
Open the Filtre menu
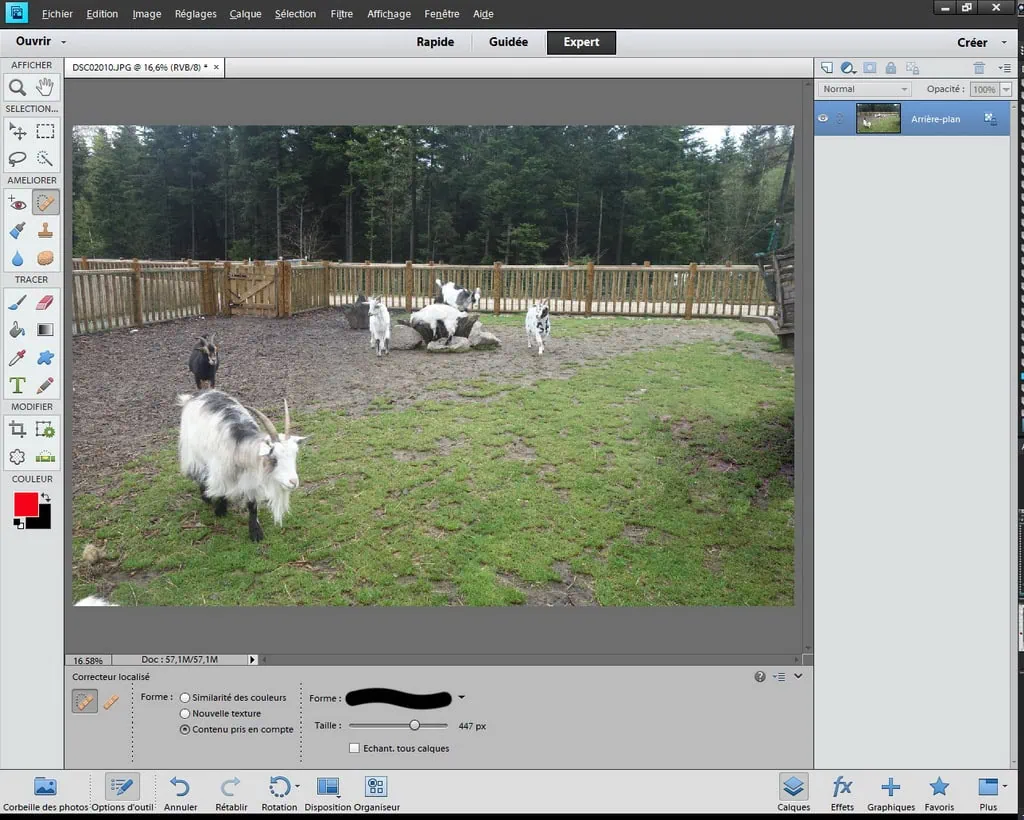pos(341,14)
